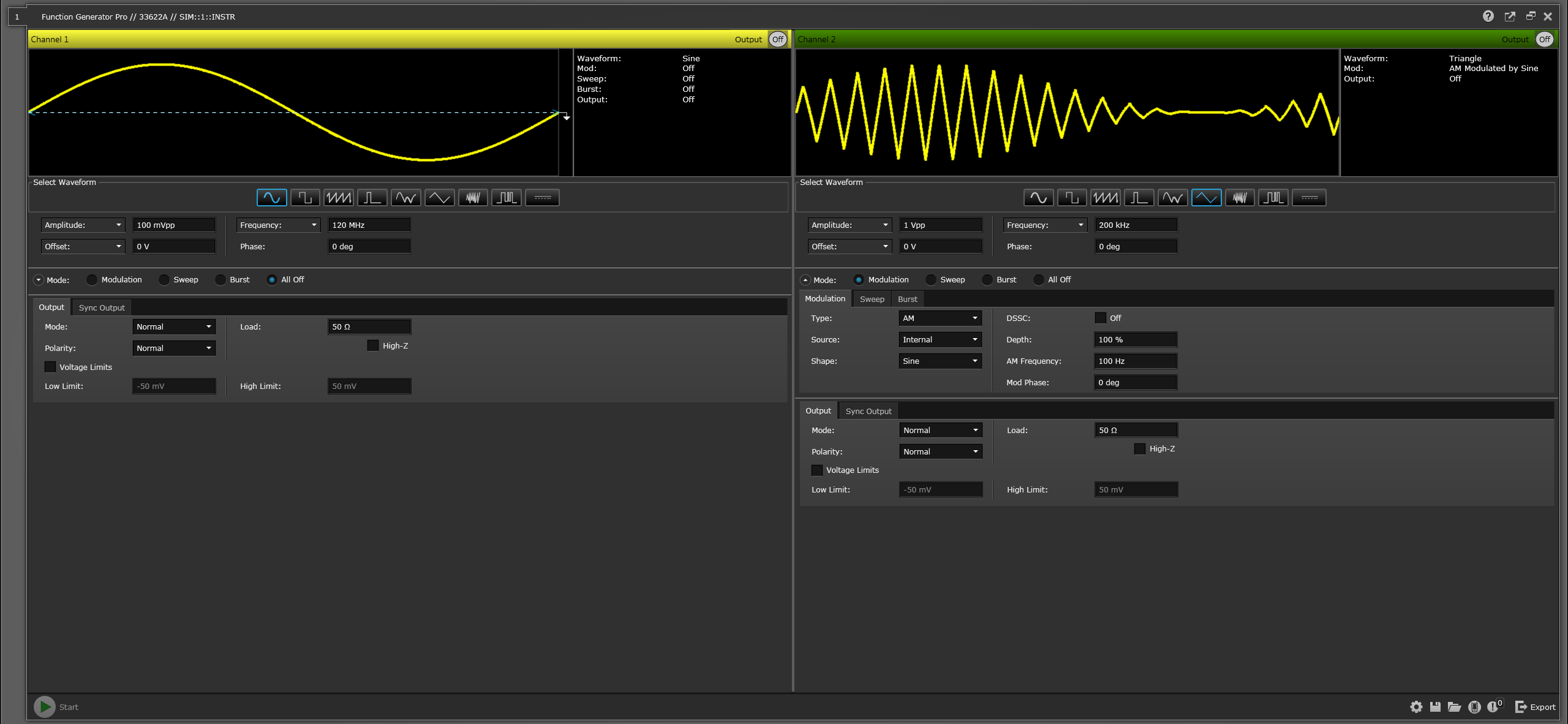
Task: Expand Channel 1 Mode section expander
Action: click(x=39, y=280)
